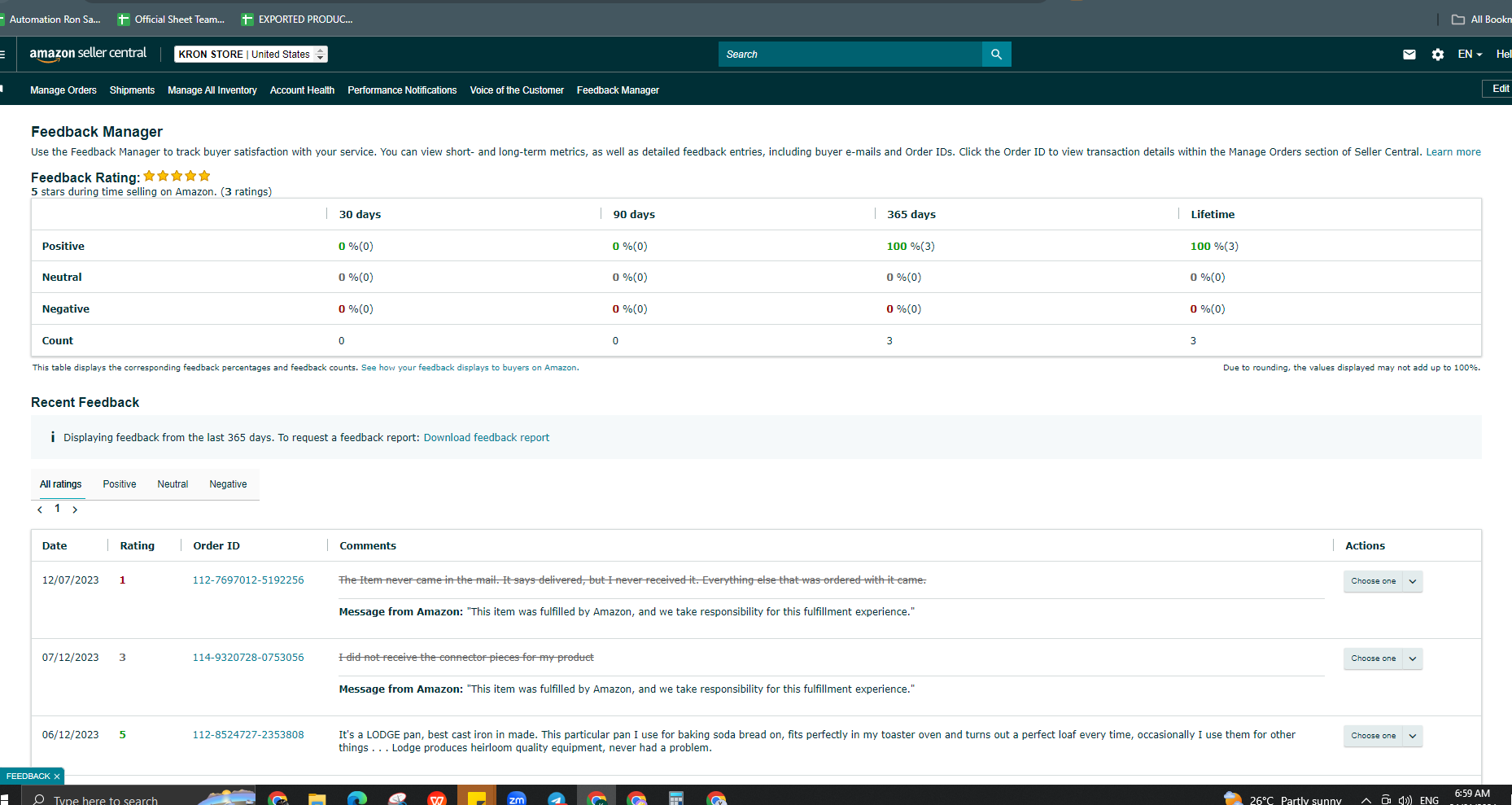Viewport: 1512px width, 805px height.
Task: Open Manage Orders menu item
Action: tap(63, 90)
